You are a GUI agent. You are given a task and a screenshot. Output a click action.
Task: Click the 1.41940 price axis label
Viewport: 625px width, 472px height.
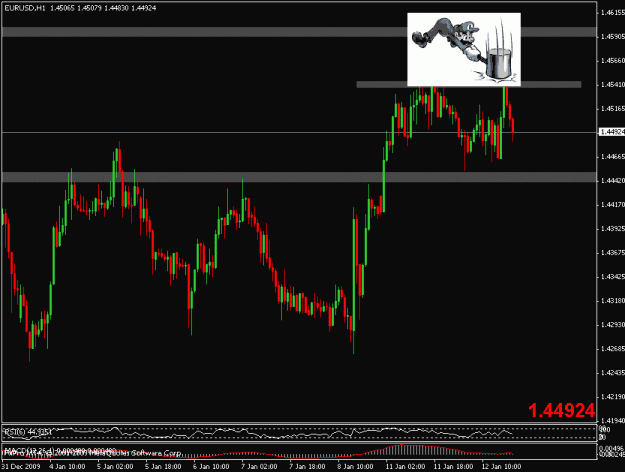[613, 421]
